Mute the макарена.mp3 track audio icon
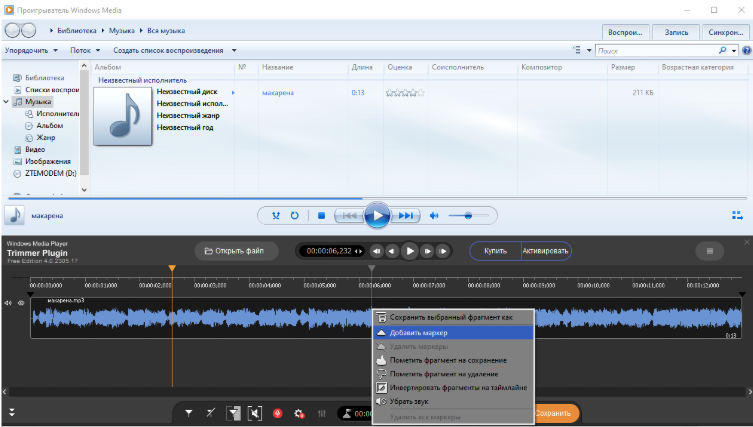The width and height of the screenshot is (753, 427). point(8,303)
